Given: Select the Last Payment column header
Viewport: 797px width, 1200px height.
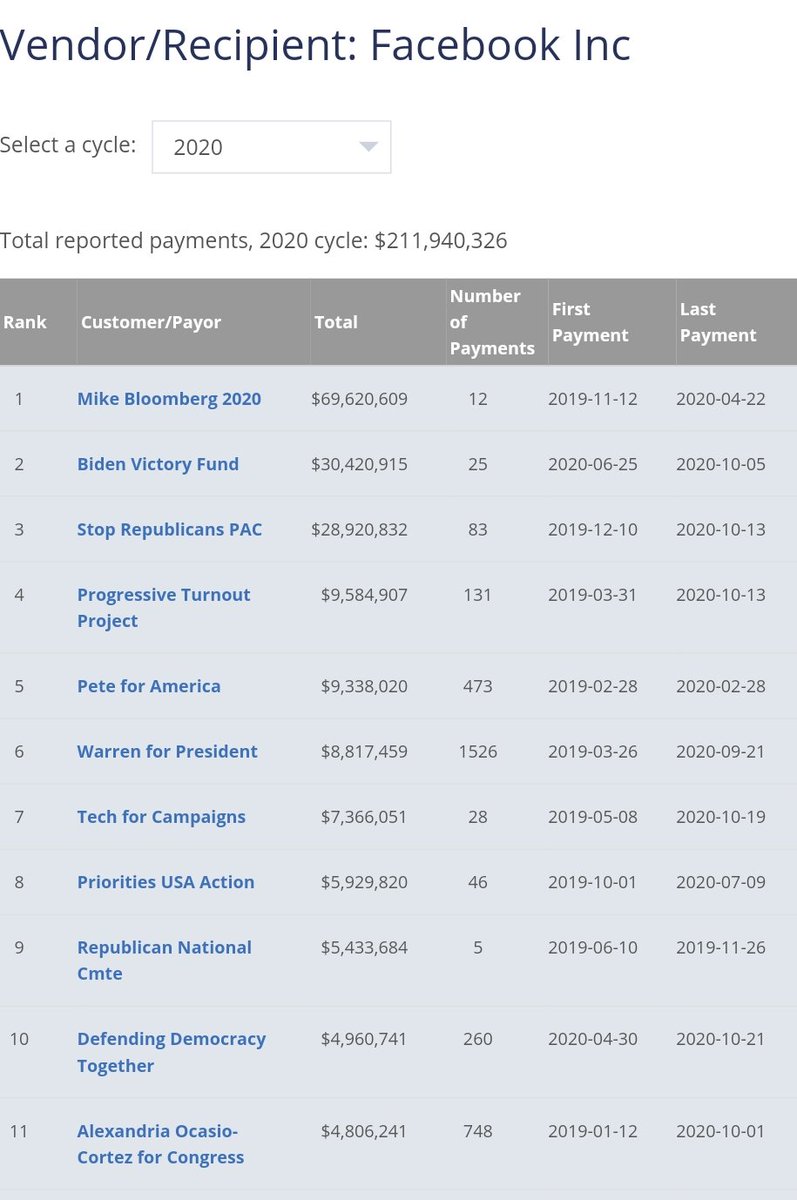Looking at the screenshot, I should [736, 322].
